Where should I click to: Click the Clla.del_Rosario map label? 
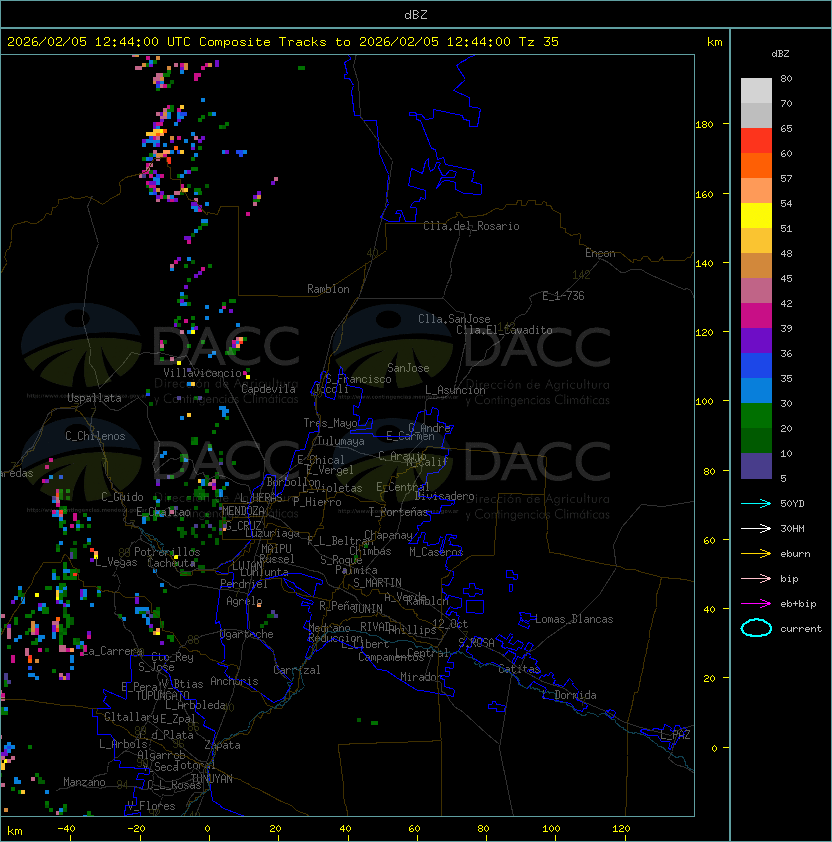(x=471, y=226)
